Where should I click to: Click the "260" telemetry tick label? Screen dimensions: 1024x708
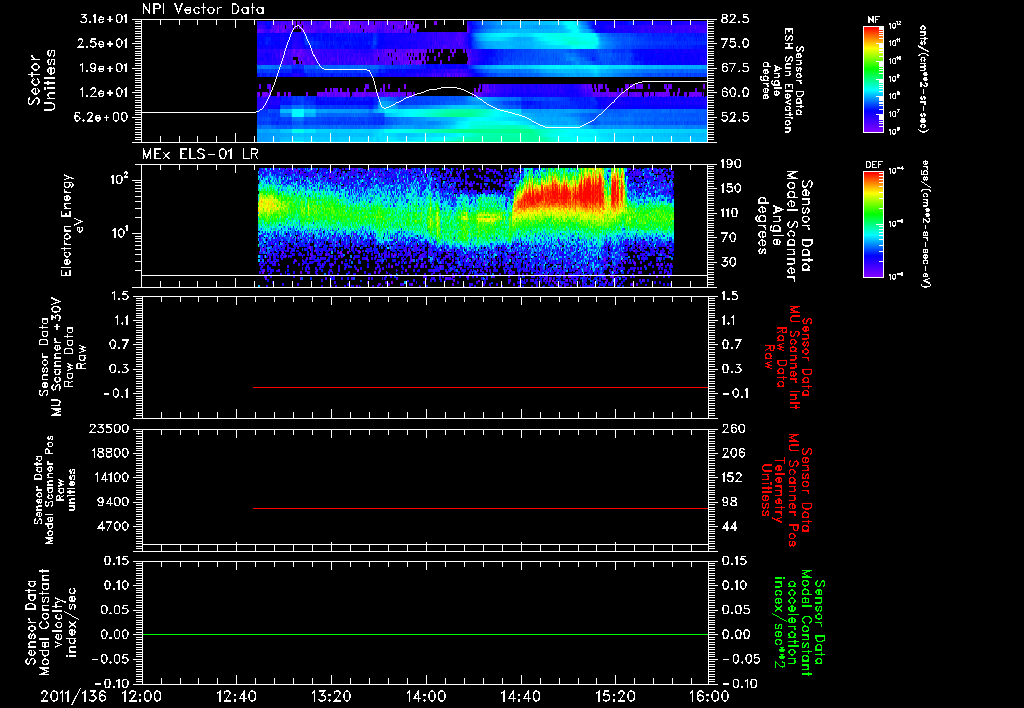tap(732, 429)
